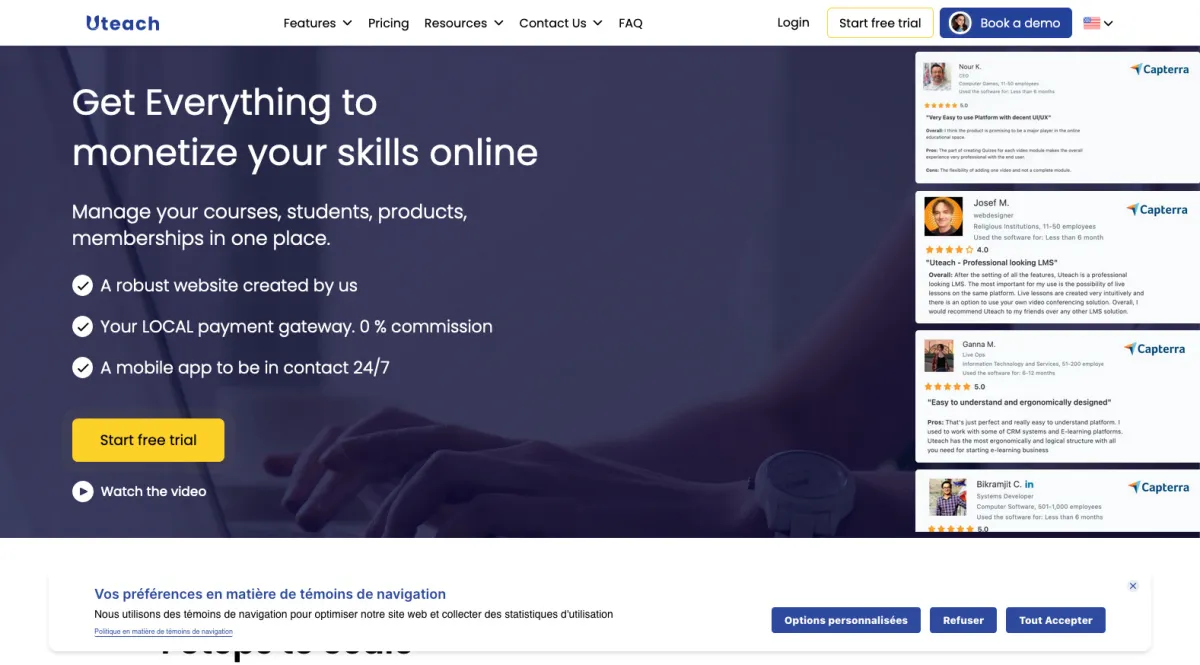Click the Login link
1200x665 pixels.
click(793, 22)
